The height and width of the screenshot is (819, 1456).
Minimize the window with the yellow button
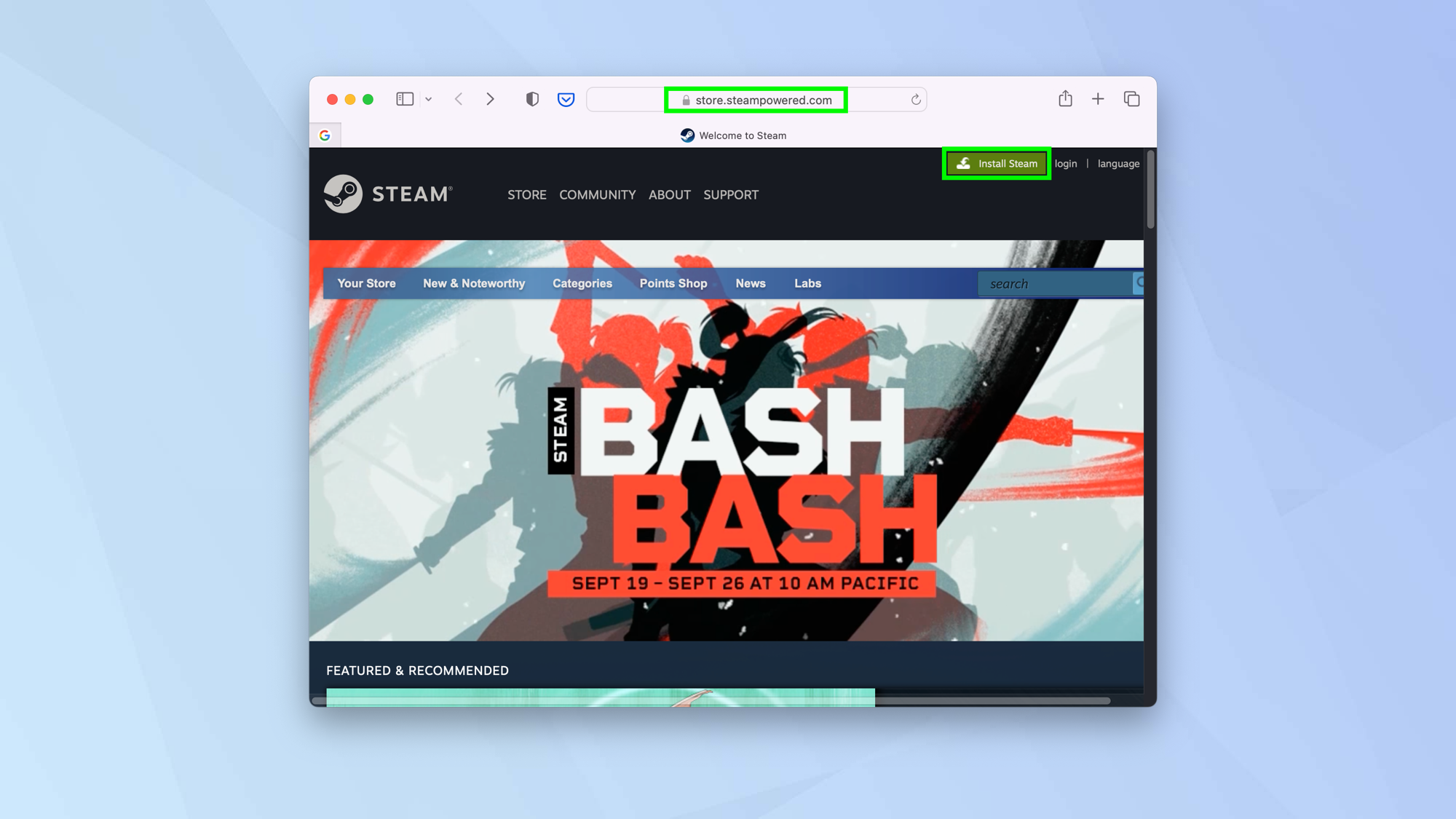[350, 100]
